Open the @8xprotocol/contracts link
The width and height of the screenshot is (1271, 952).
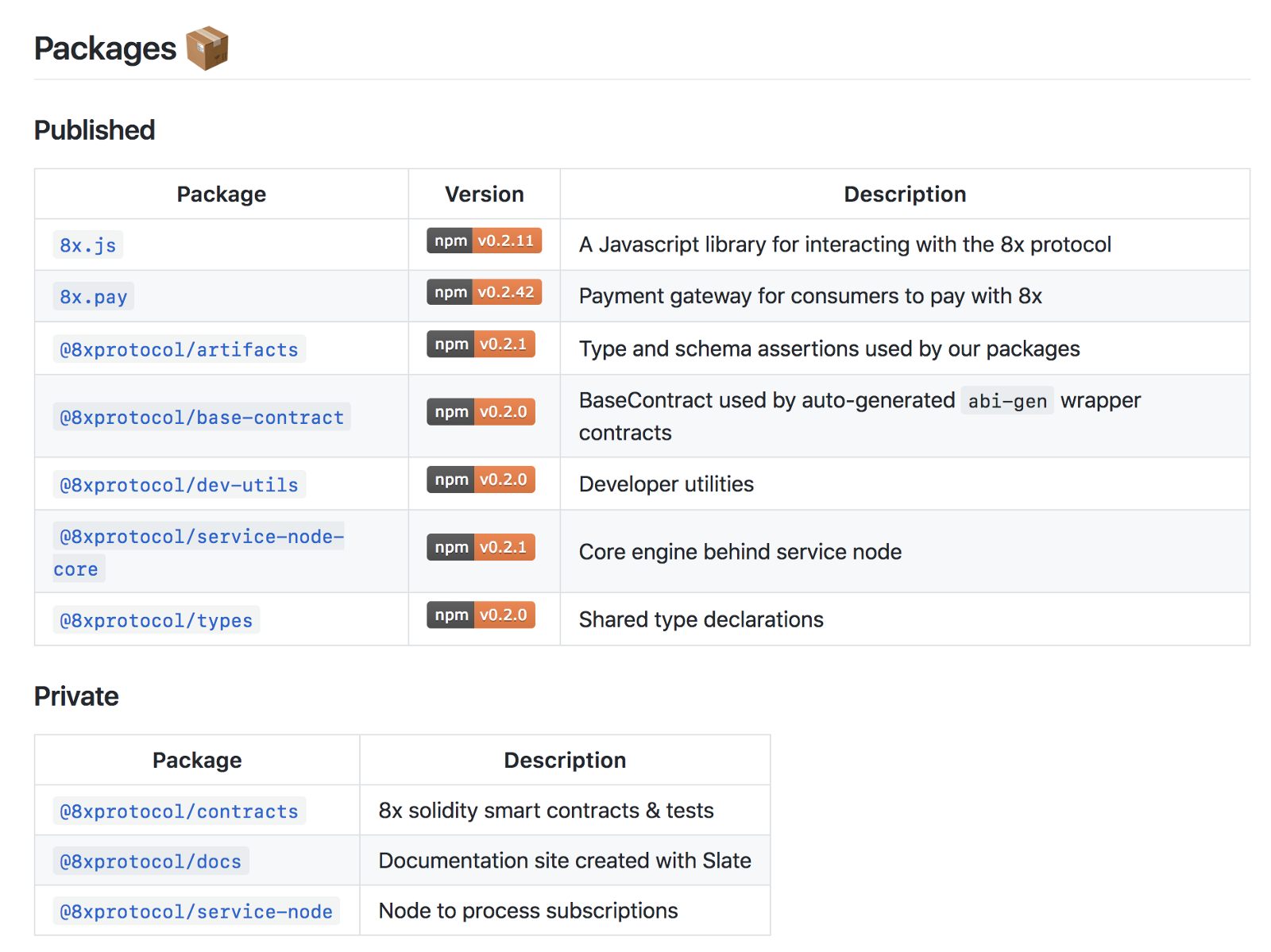(x=179, y=811)
